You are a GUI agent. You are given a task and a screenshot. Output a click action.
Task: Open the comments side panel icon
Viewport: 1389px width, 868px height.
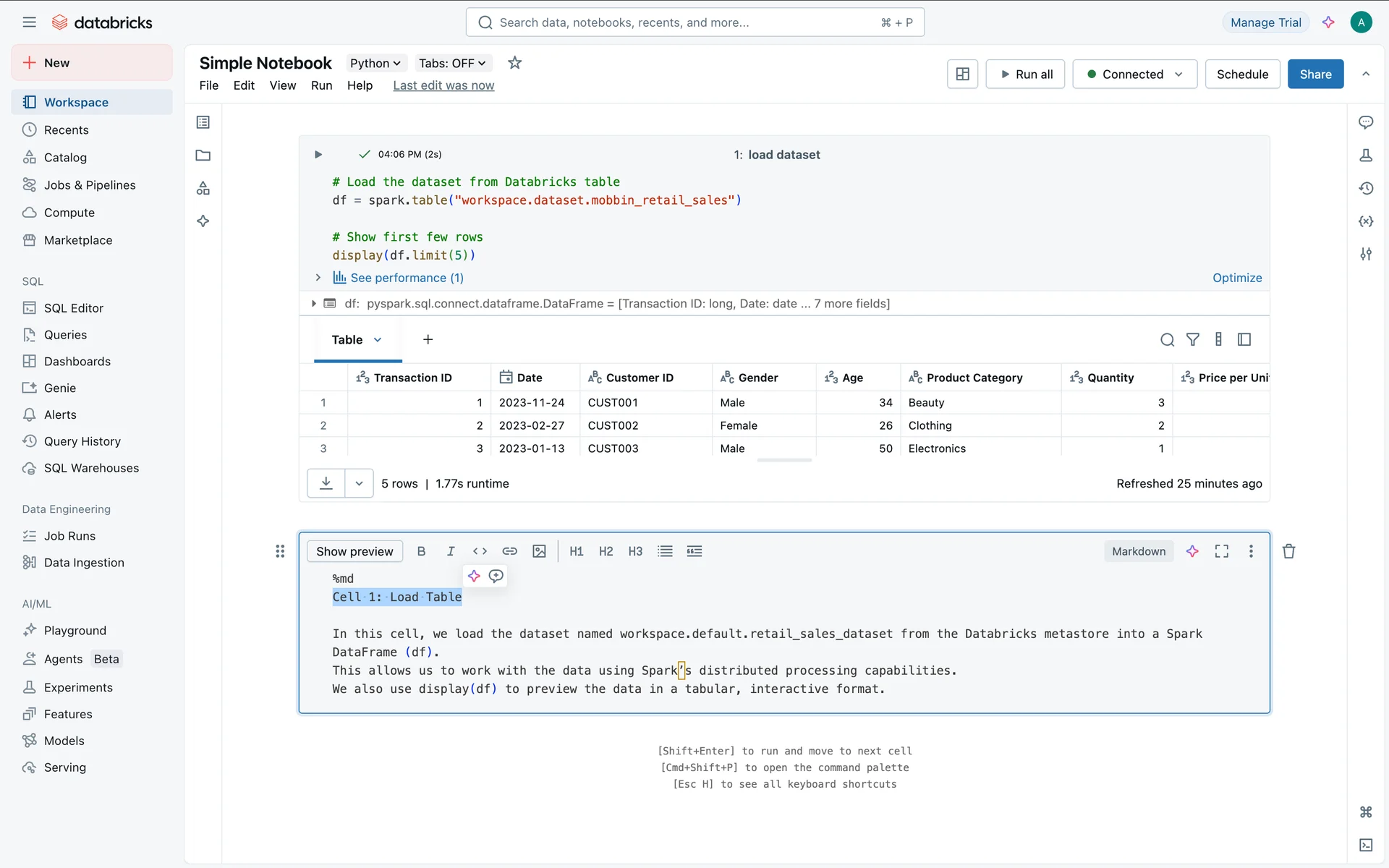pyautogui.click(x=1366, y=122)
